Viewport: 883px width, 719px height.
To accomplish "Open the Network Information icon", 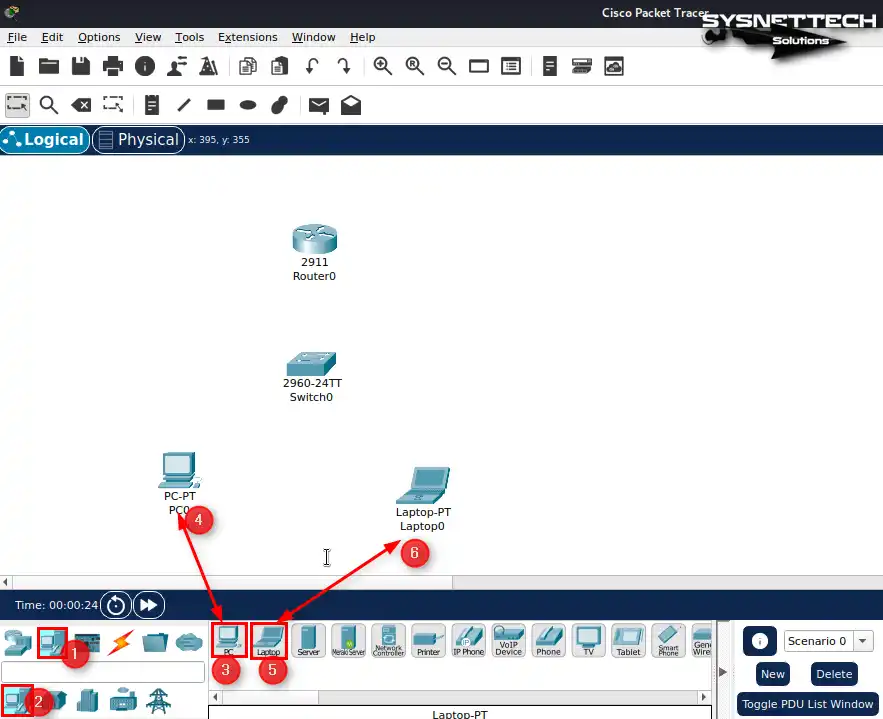I will point(145,66).
